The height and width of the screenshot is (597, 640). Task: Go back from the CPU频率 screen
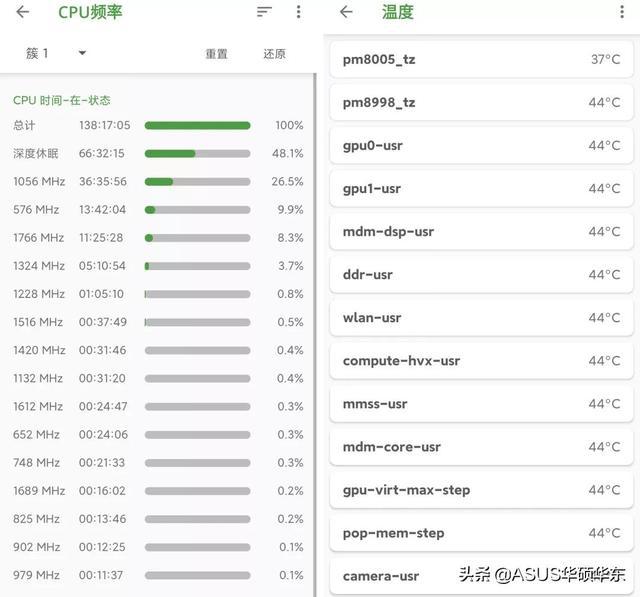click(23, 12)
